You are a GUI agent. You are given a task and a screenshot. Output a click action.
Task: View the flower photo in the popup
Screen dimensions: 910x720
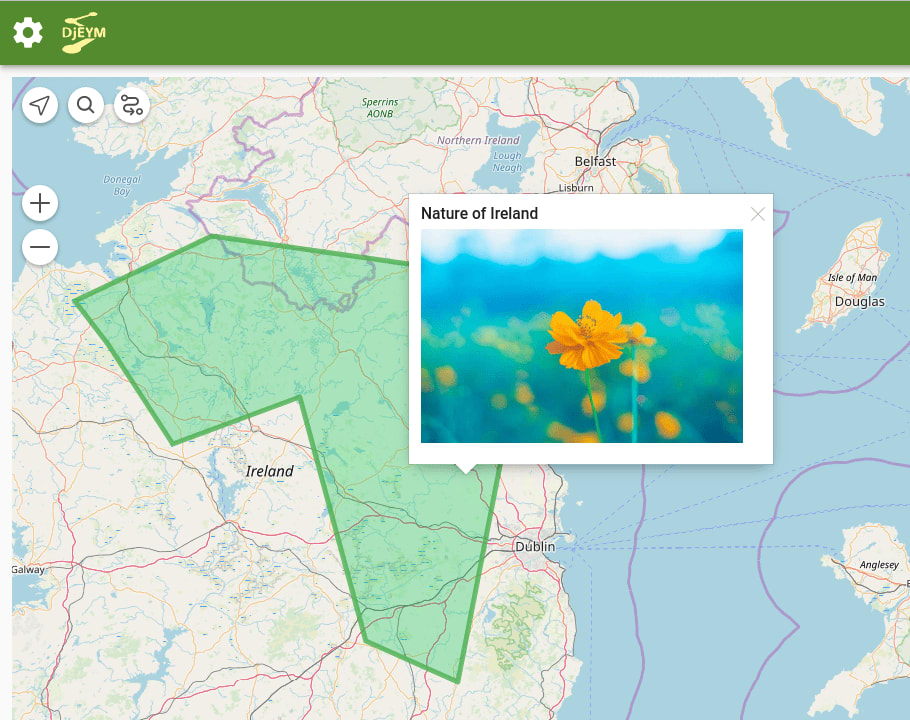tap(583, 334)
